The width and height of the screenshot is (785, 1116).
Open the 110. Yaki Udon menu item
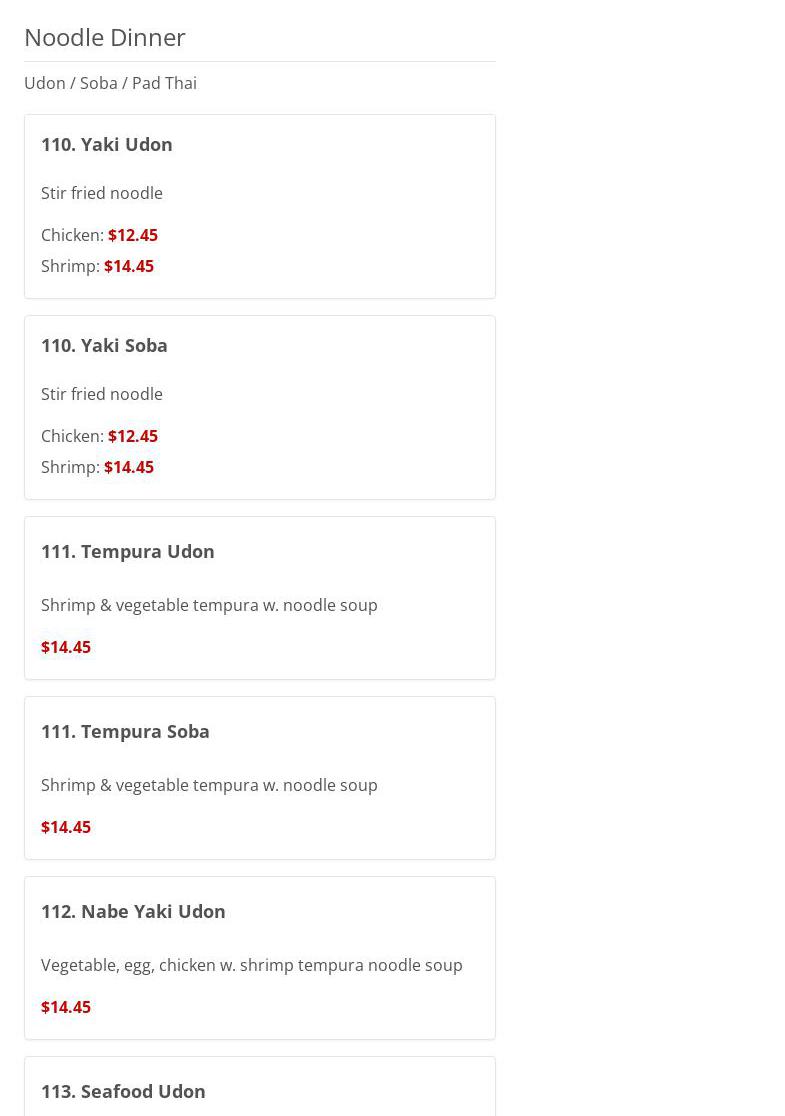[x=107, y=144]
